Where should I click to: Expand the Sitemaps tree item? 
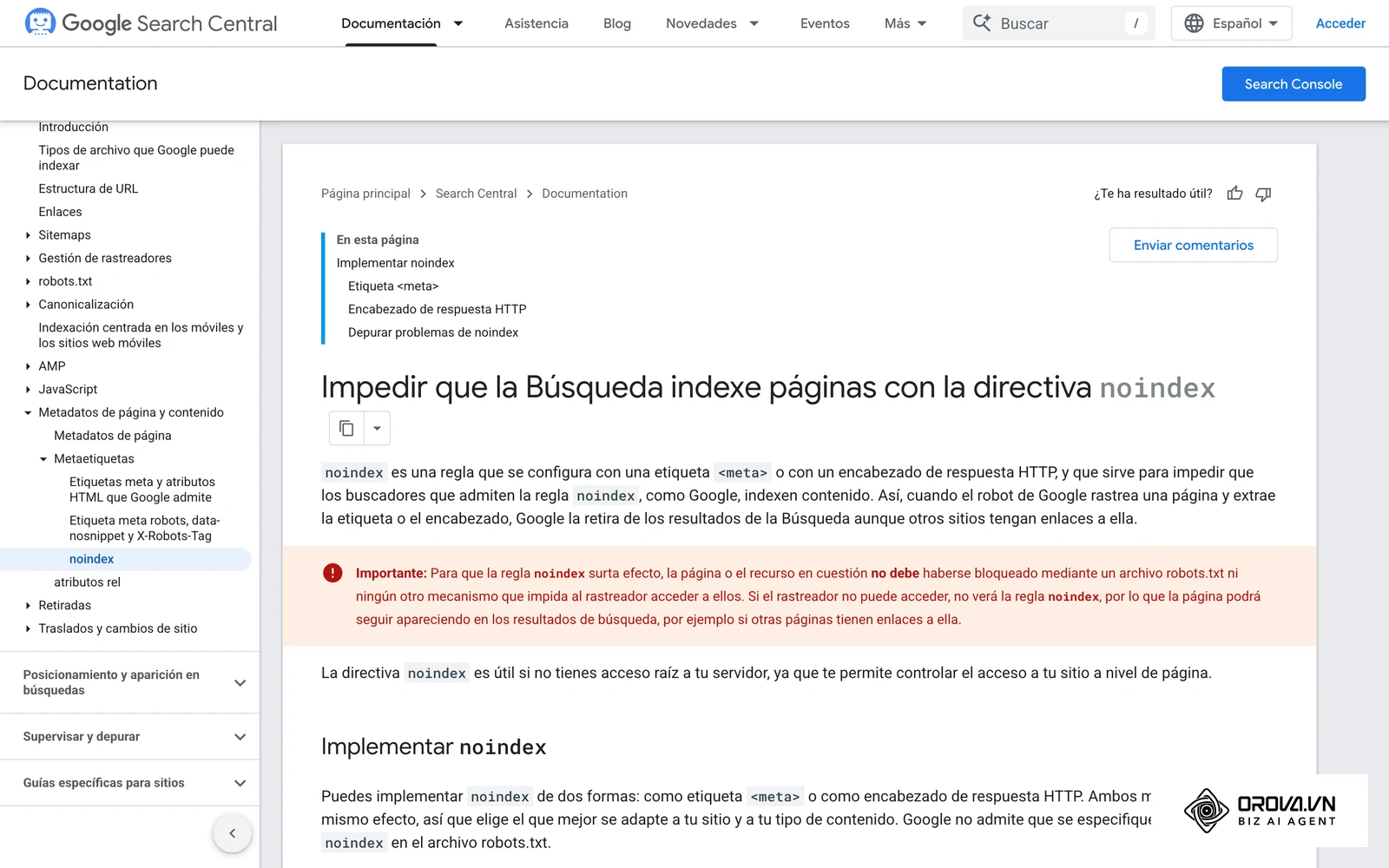(28, 235)
